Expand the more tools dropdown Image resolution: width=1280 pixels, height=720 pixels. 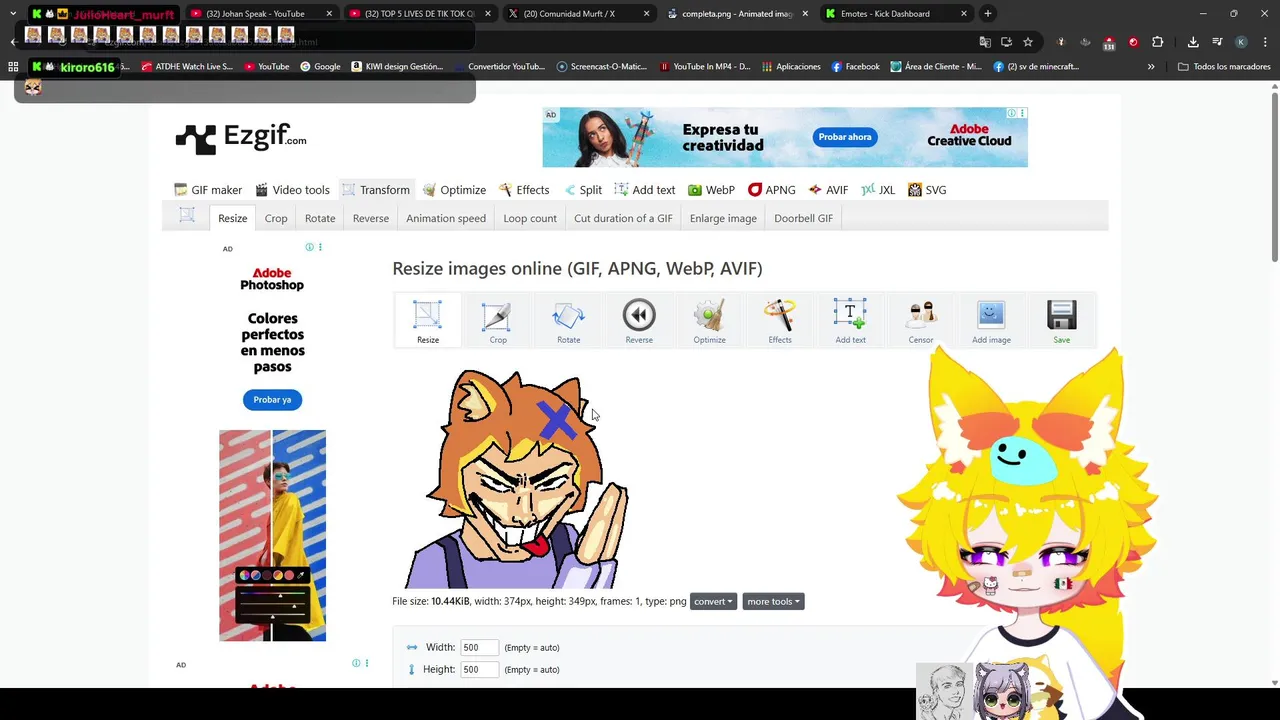click(x=773, y=601)
